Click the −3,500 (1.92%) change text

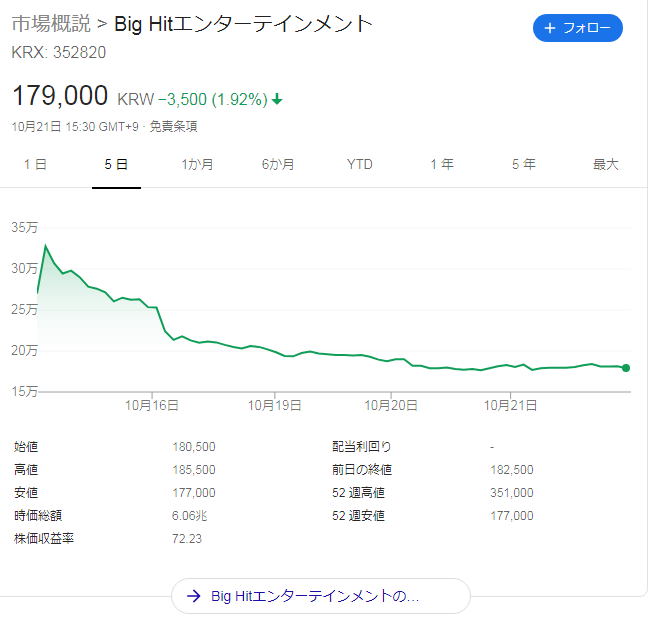click(x=213, y=99)
